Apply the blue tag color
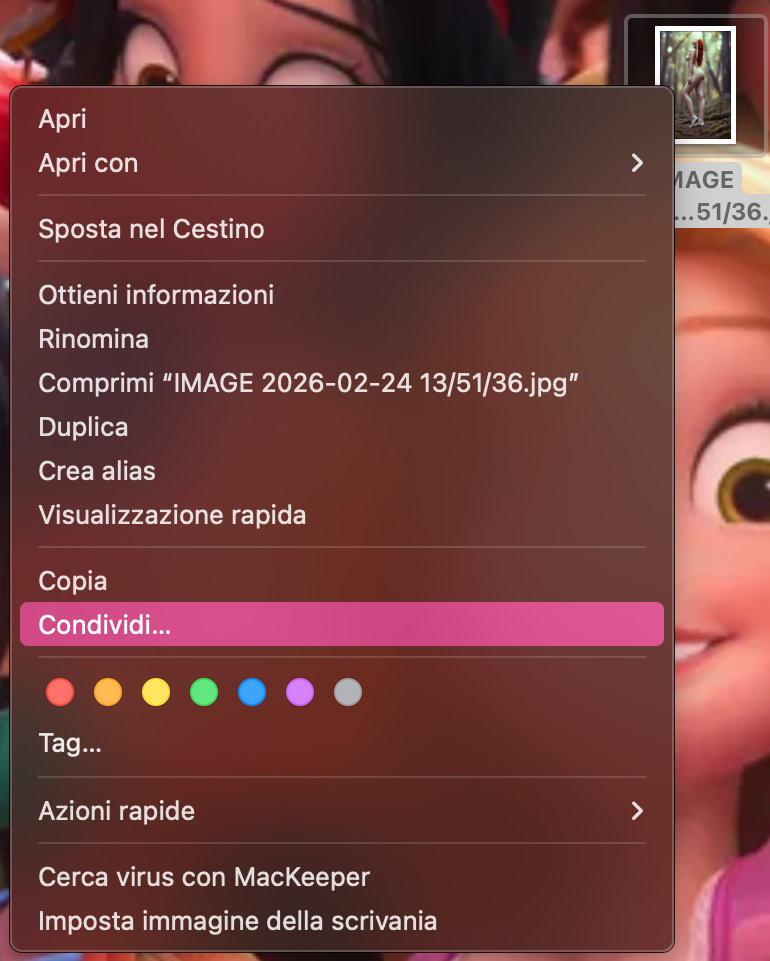The width and height of the screenshot is (770, 961). tap(252, 693)
